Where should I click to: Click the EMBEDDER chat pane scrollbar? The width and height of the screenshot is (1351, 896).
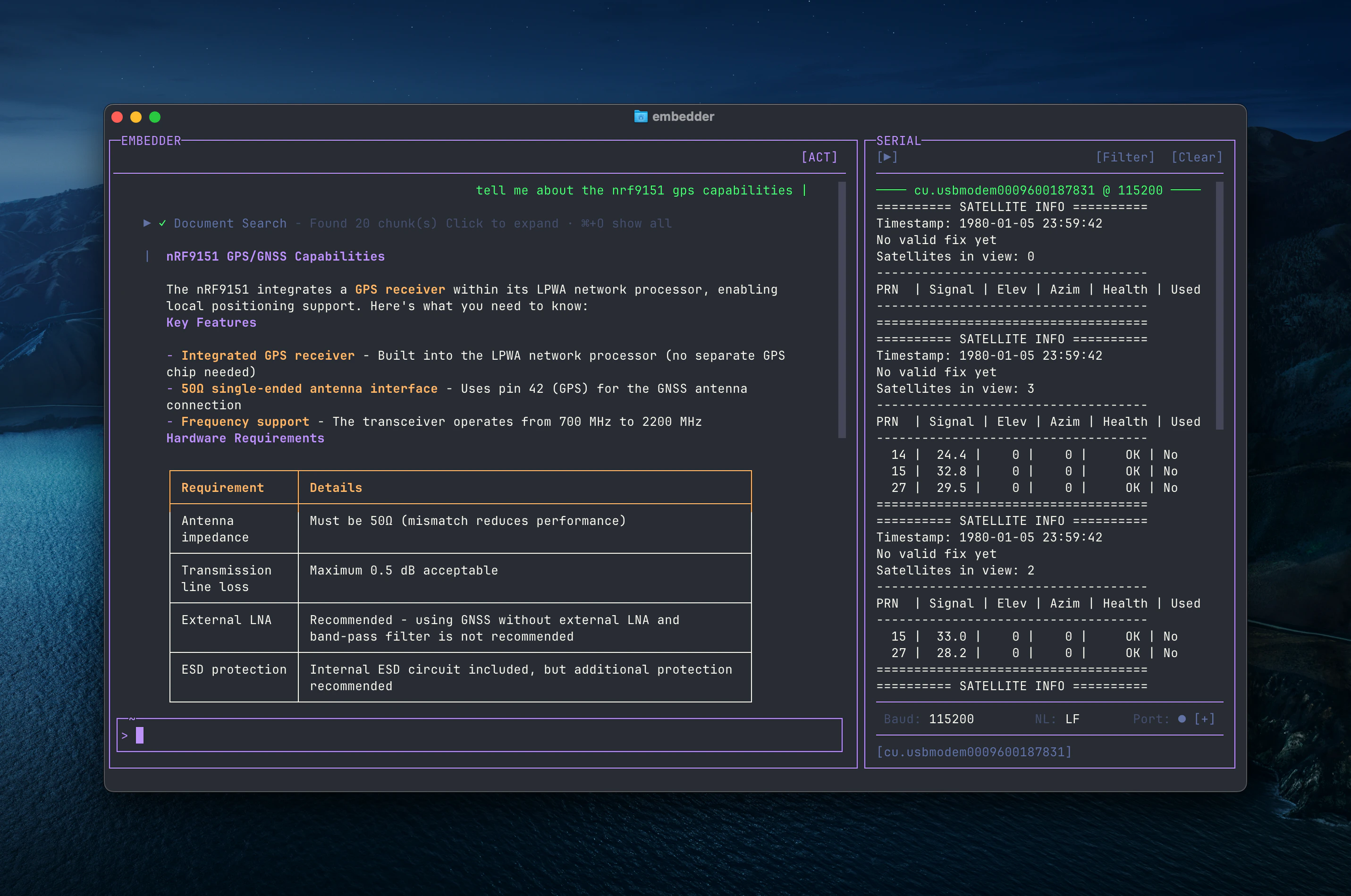(842, 310)
